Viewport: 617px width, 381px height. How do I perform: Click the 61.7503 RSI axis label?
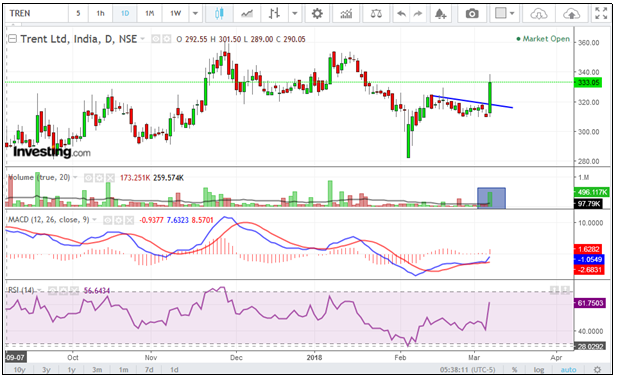coord(590,303)
